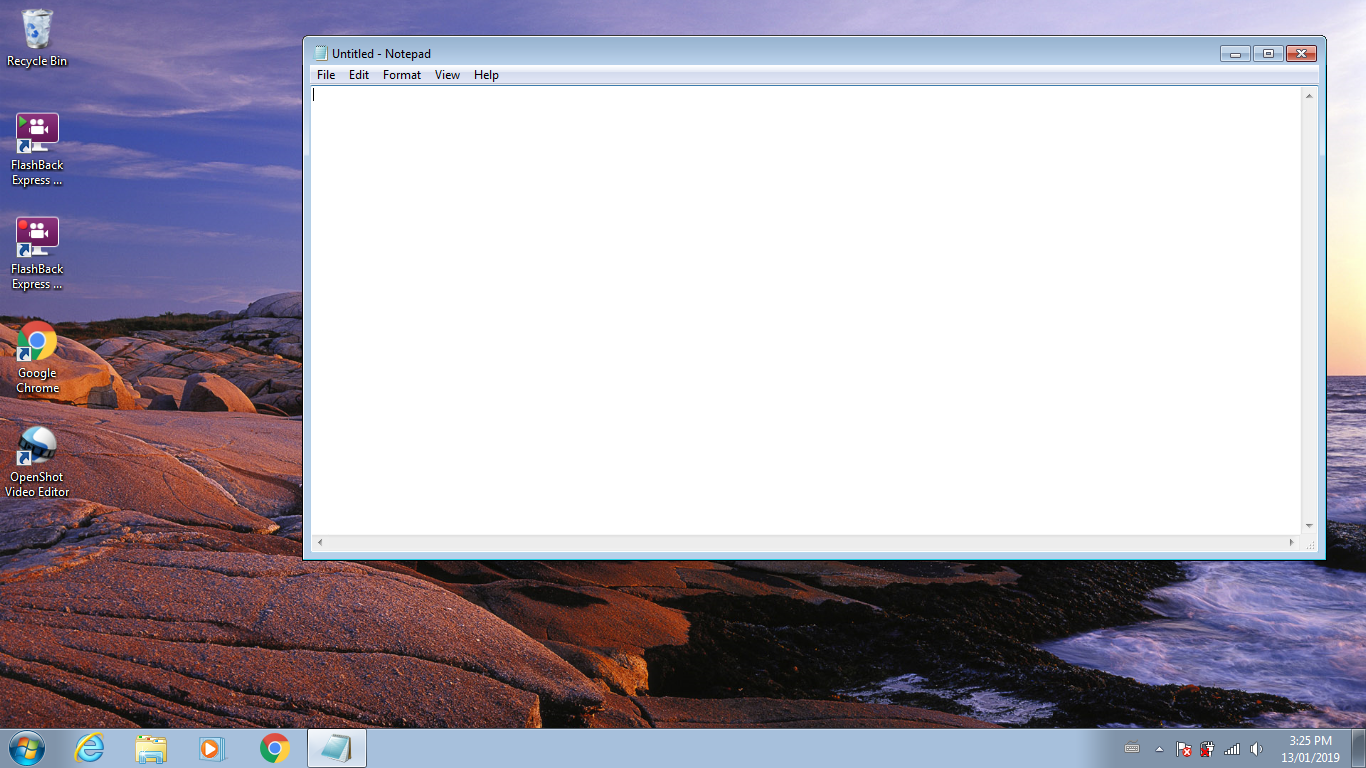
Task: Open the Edit menu in Notepad
Action: [358, 74]
